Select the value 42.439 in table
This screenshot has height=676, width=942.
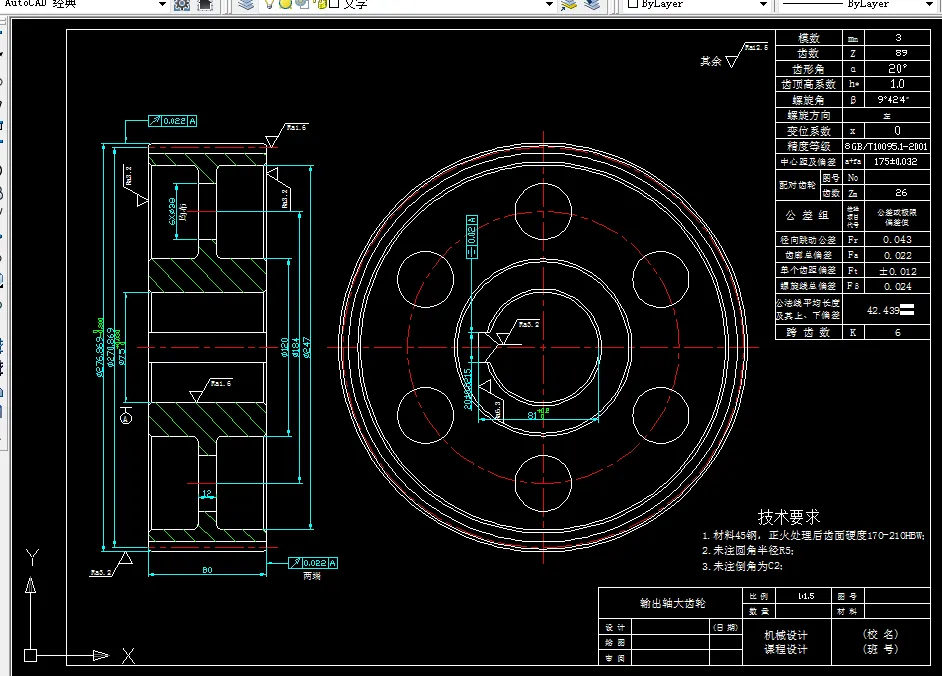pyautogui.click(x=883, y=311)
